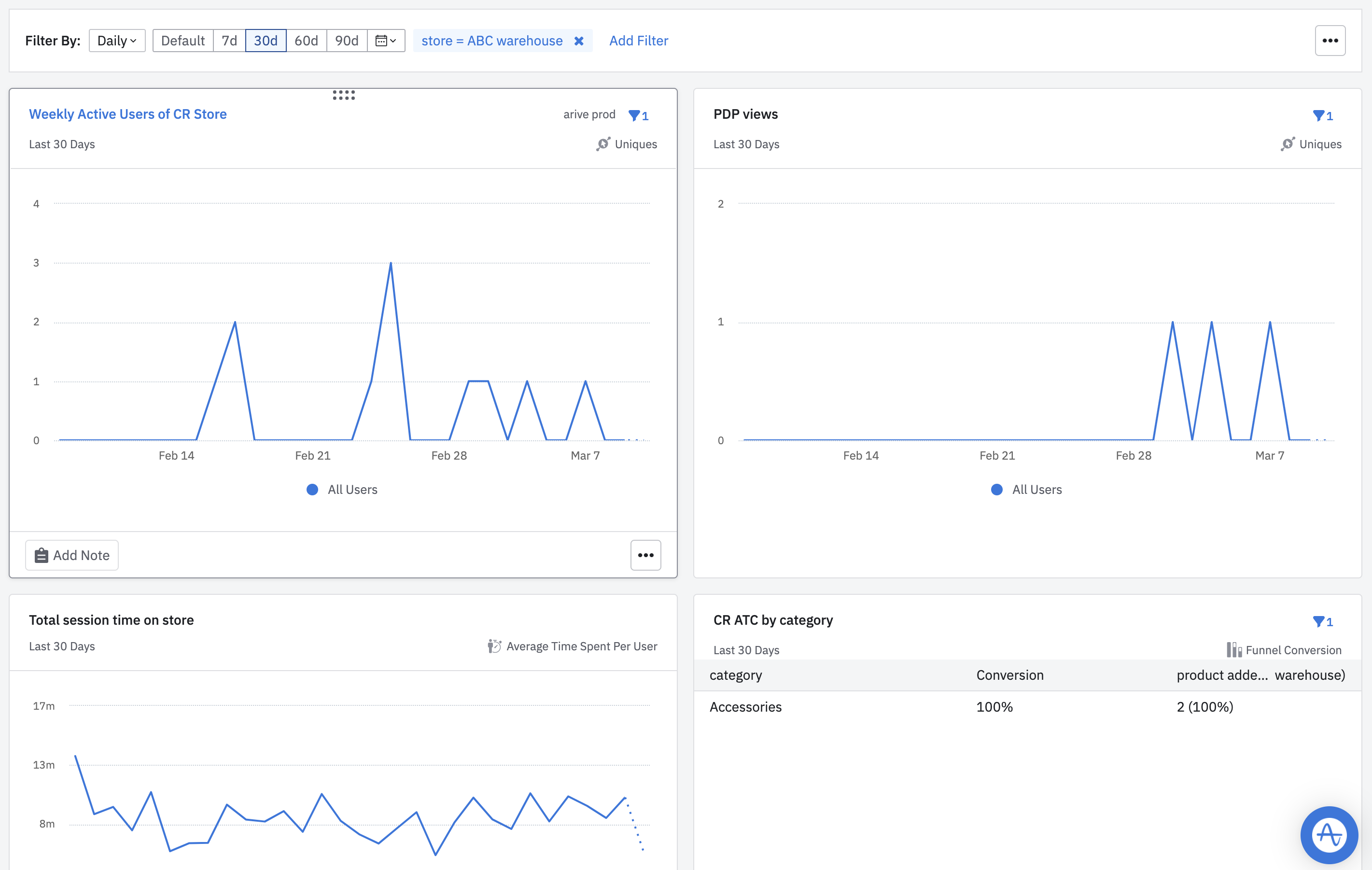Open more options on Weekly Active Users card
This screenshot has height=870, width=1372.
click(645, 555)
